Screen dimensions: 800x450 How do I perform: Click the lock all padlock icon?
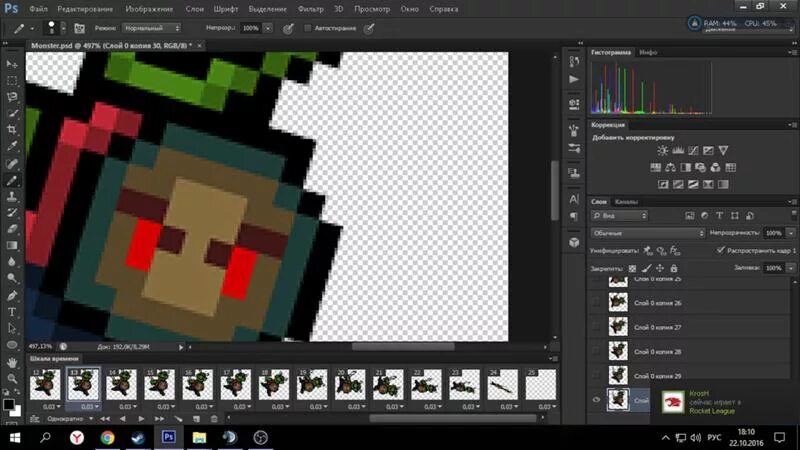674,268
